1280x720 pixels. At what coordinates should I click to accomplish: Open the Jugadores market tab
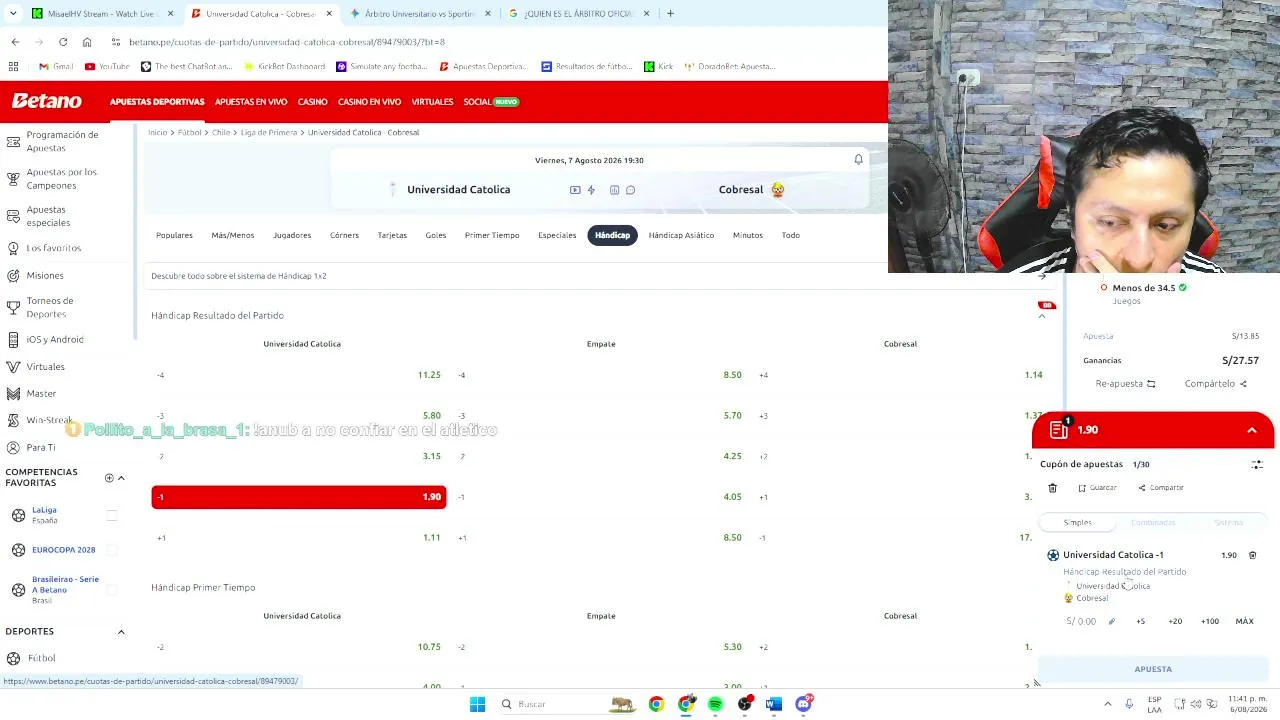pos(292,235)
